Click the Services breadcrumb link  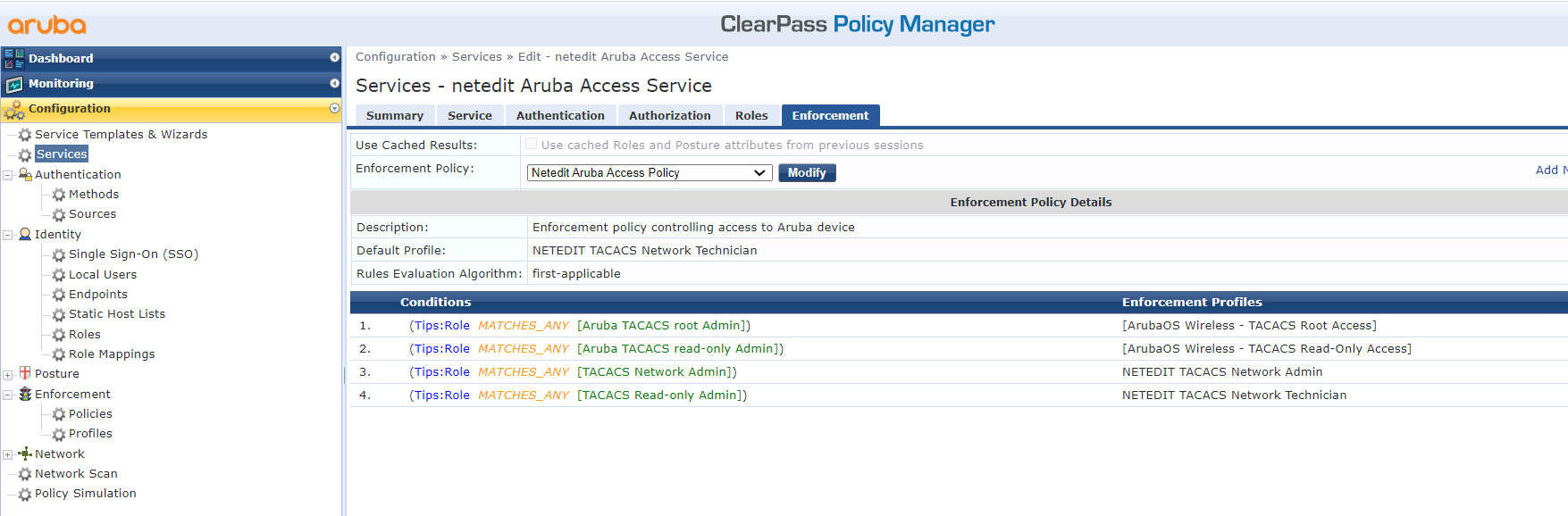point(477,57)
